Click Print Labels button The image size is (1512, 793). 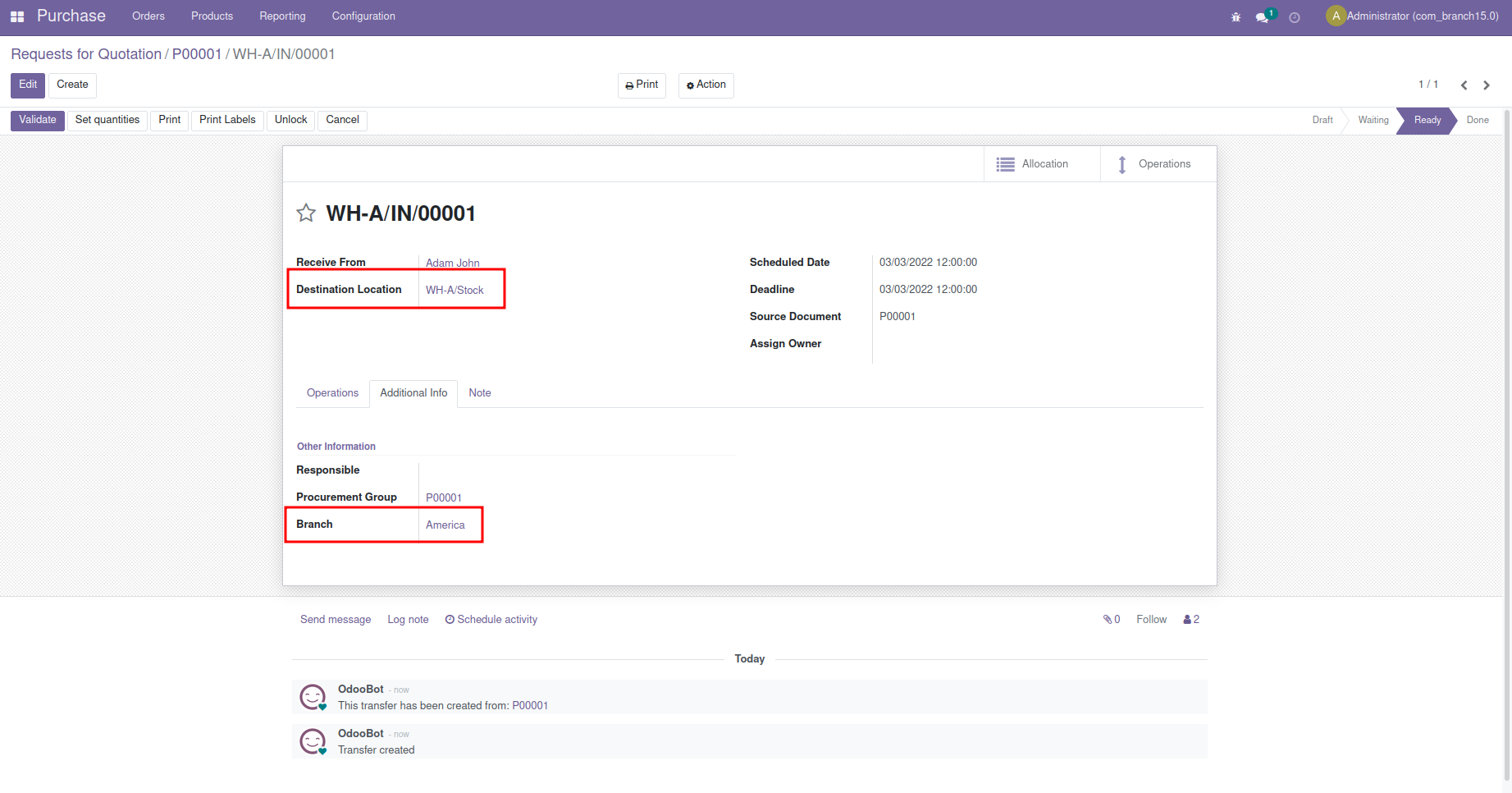[227, 121]
